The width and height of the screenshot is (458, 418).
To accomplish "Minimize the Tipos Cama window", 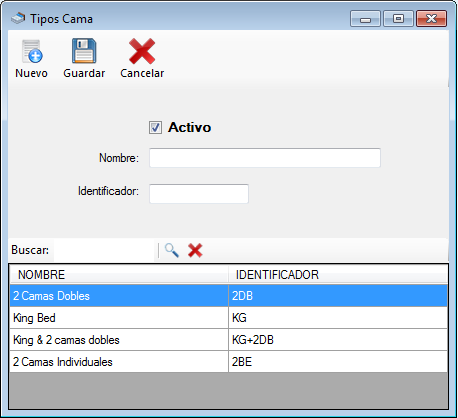I will 365,18.
